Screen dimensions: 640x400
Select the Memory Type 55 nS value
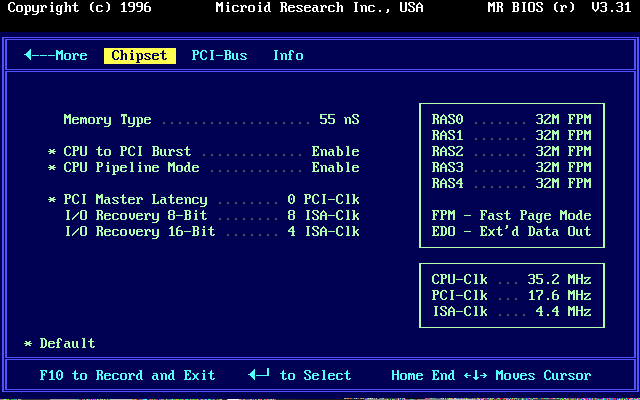click(339, 120)
